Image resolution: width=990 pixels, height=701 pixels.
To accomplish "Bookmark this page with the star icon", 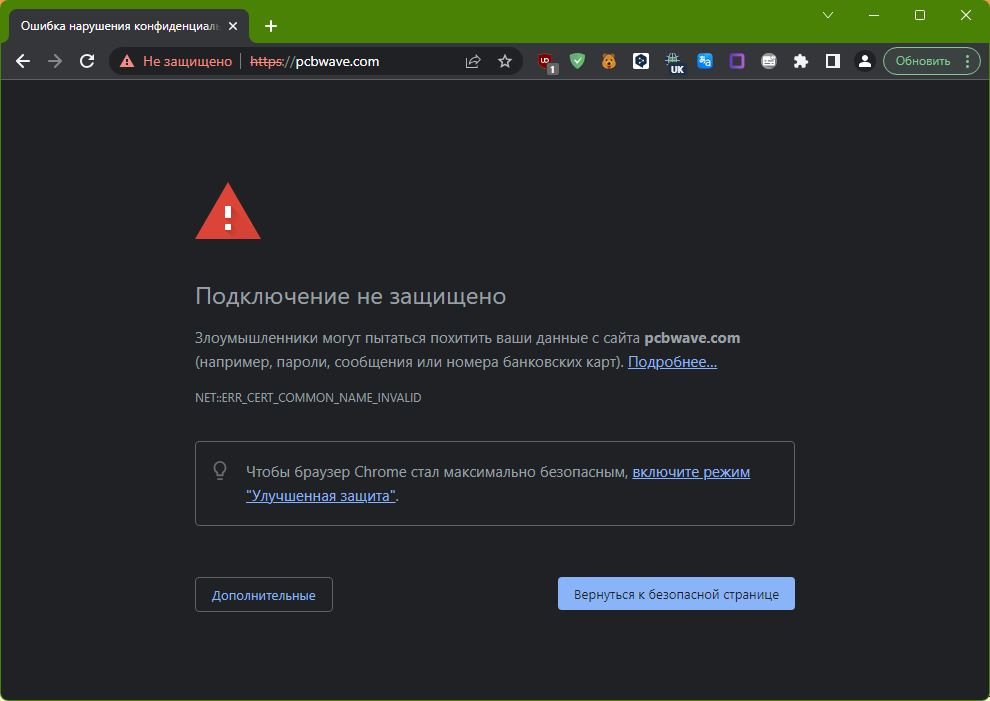I will click(505, 61).
